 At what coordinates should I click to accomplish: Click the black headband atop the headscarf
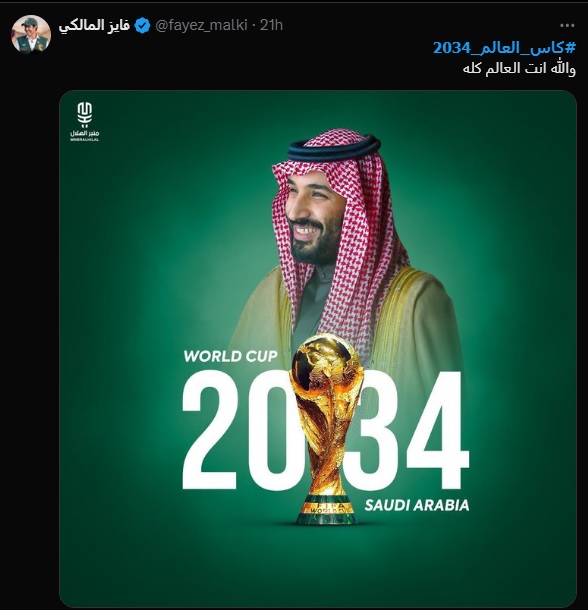click(334, 147)
